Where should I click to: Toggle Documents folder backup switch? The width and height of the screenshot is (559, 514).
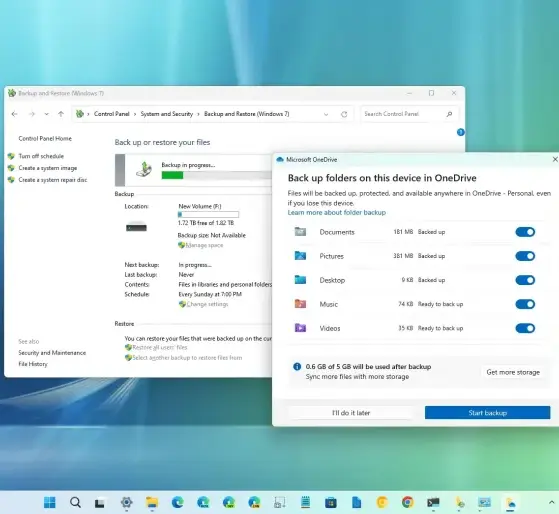pyautogui.click(x=525, y=232)
